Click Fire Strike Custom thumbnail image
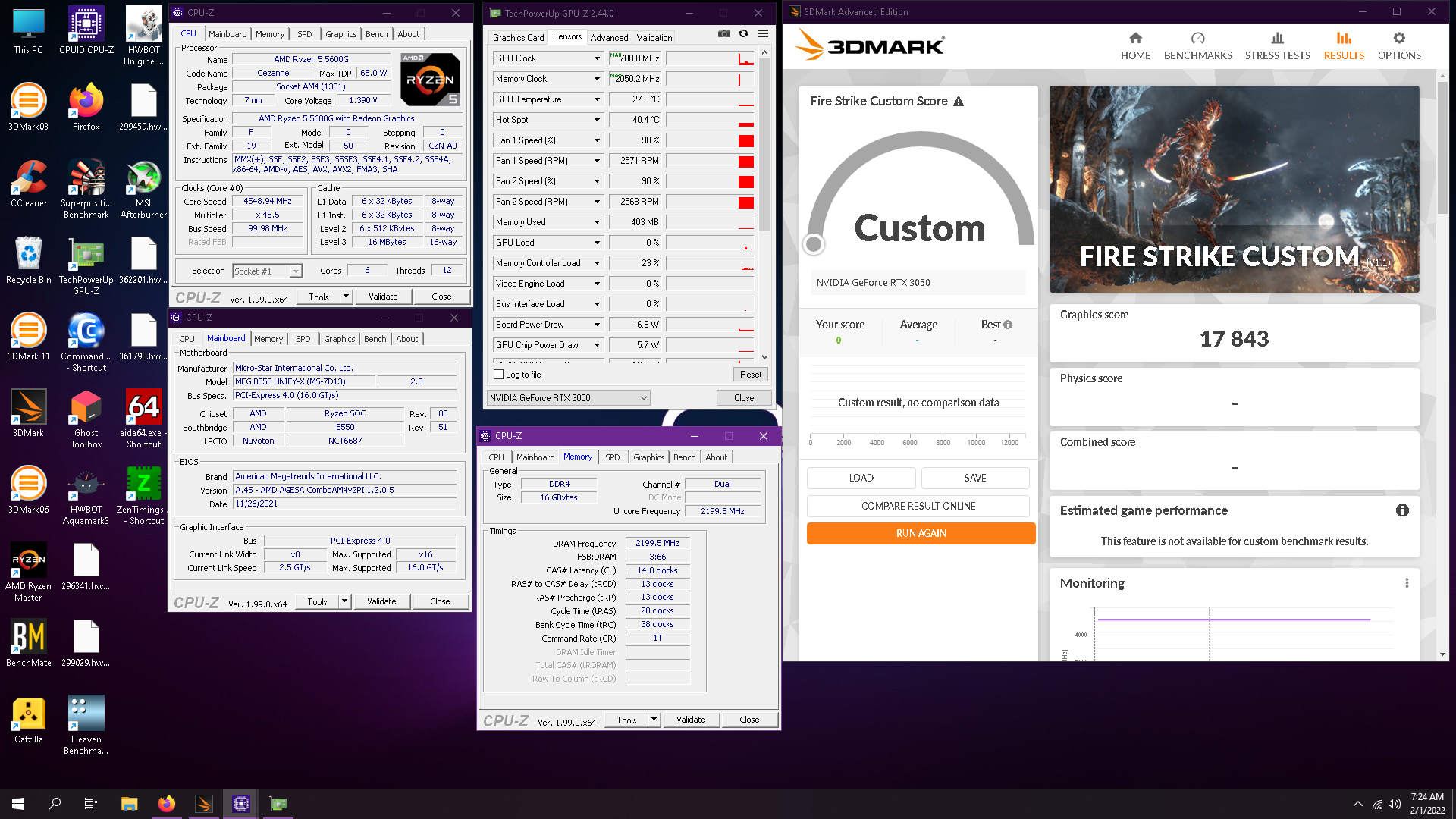The width and height of the screenshot is (1456, 819). (x=1234, y=189)
